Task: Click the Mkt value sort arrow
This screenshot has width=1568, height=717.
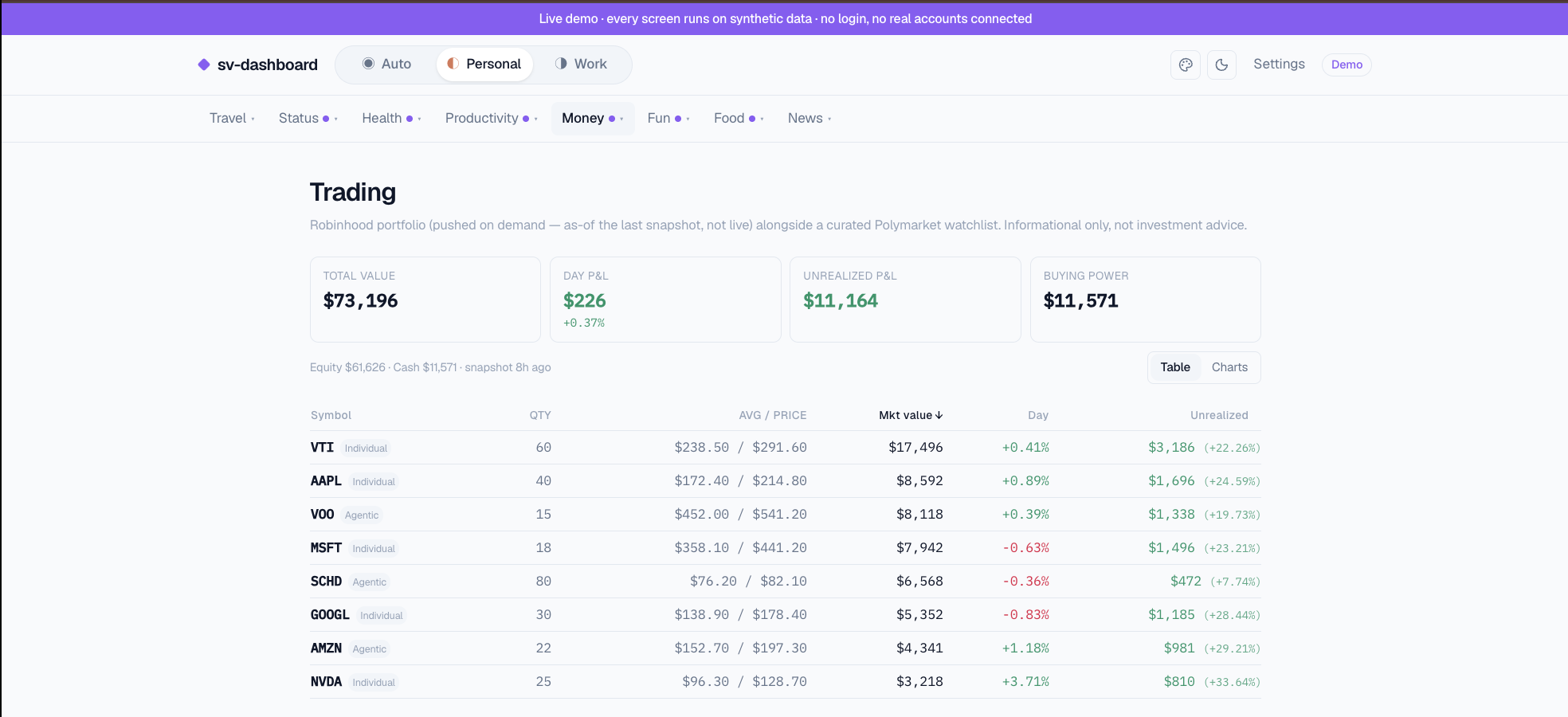Action: 939,415
